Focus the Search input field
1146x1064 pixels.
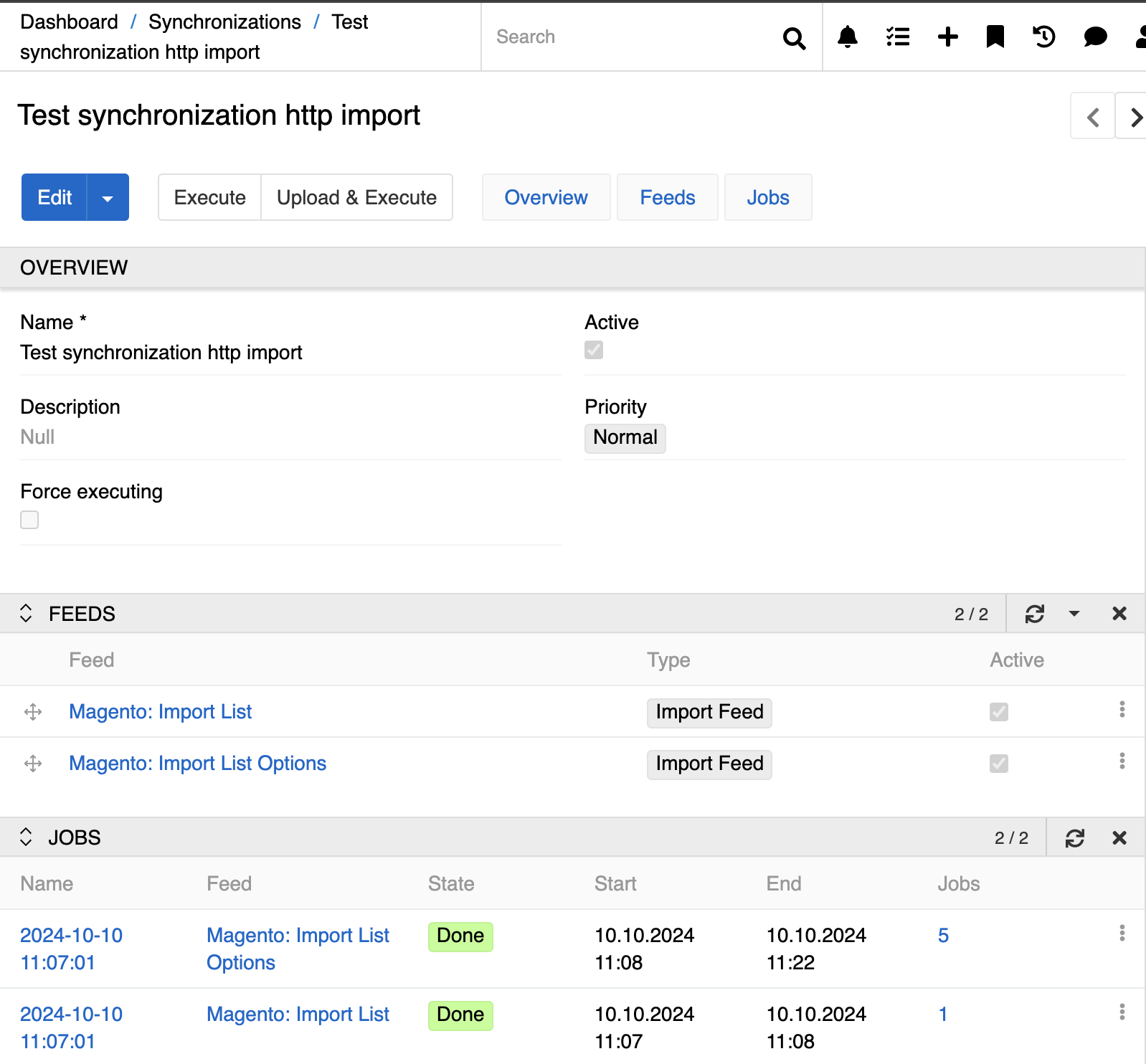[x=631, y=37]
